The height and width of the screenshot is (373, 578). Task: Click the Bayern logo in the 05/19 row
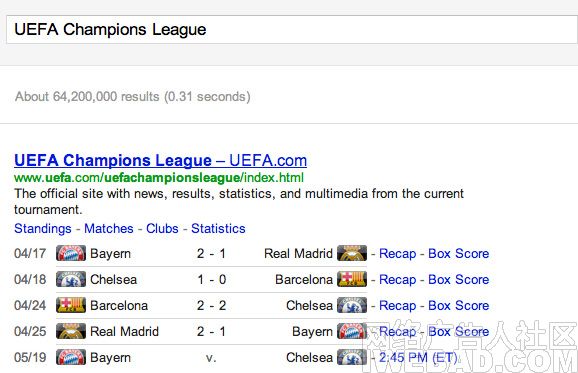click(x=71, y=357)
